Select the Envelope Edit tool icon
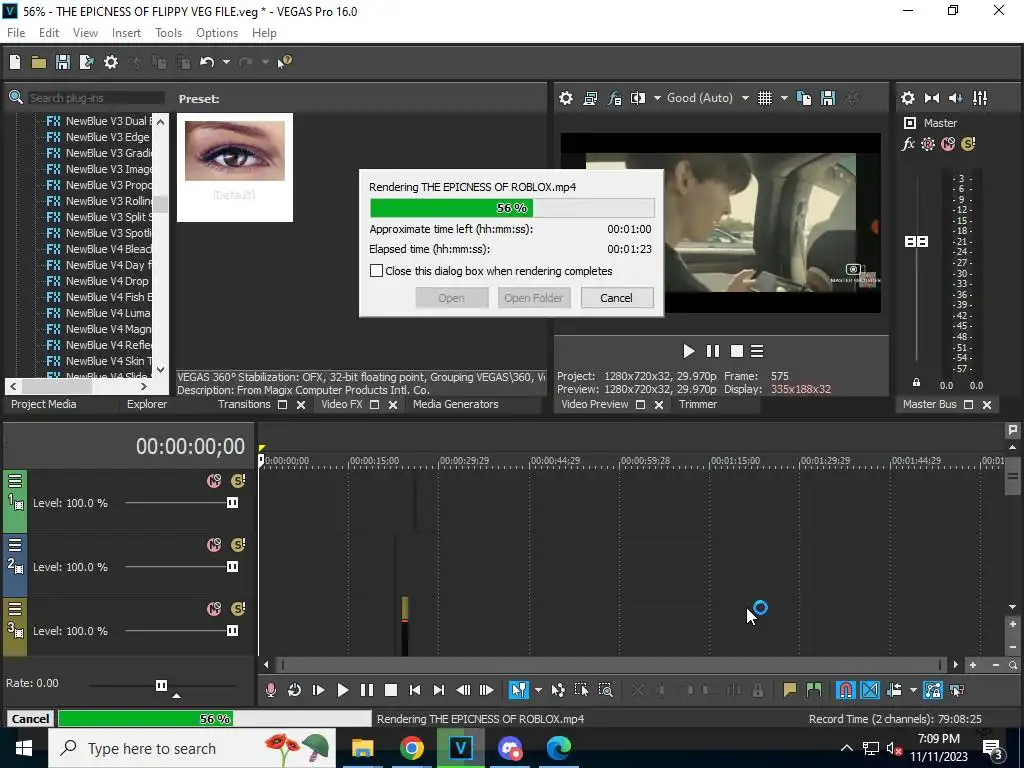Image resolution: width=1024 pixels, height=768 pixels. point(558,690)
